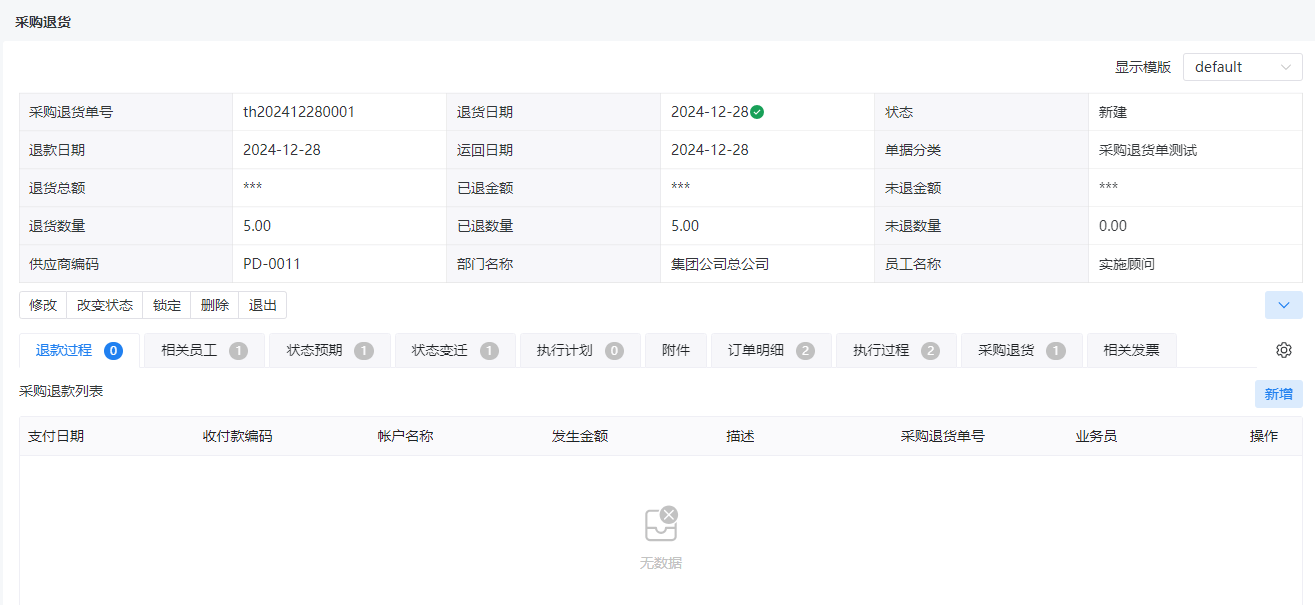Click the settings gear icon beside tabs
Screen dimensions: 1315x605
point(1284,350)
